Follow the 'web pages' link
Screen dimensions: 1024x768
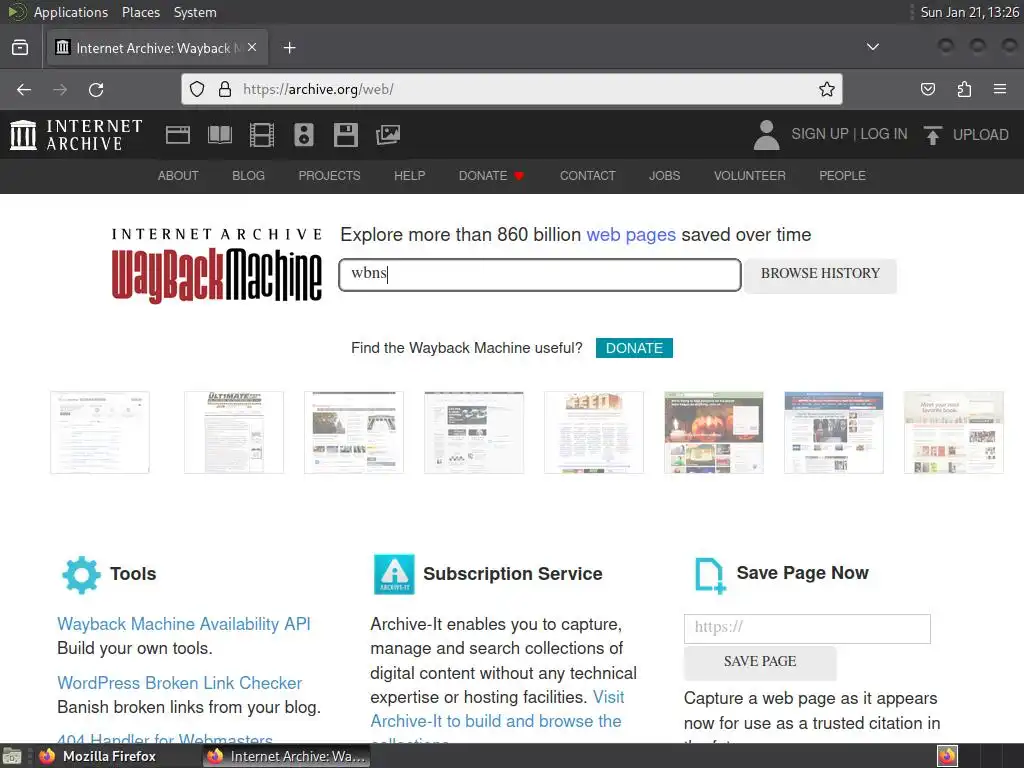click(631, 235)
